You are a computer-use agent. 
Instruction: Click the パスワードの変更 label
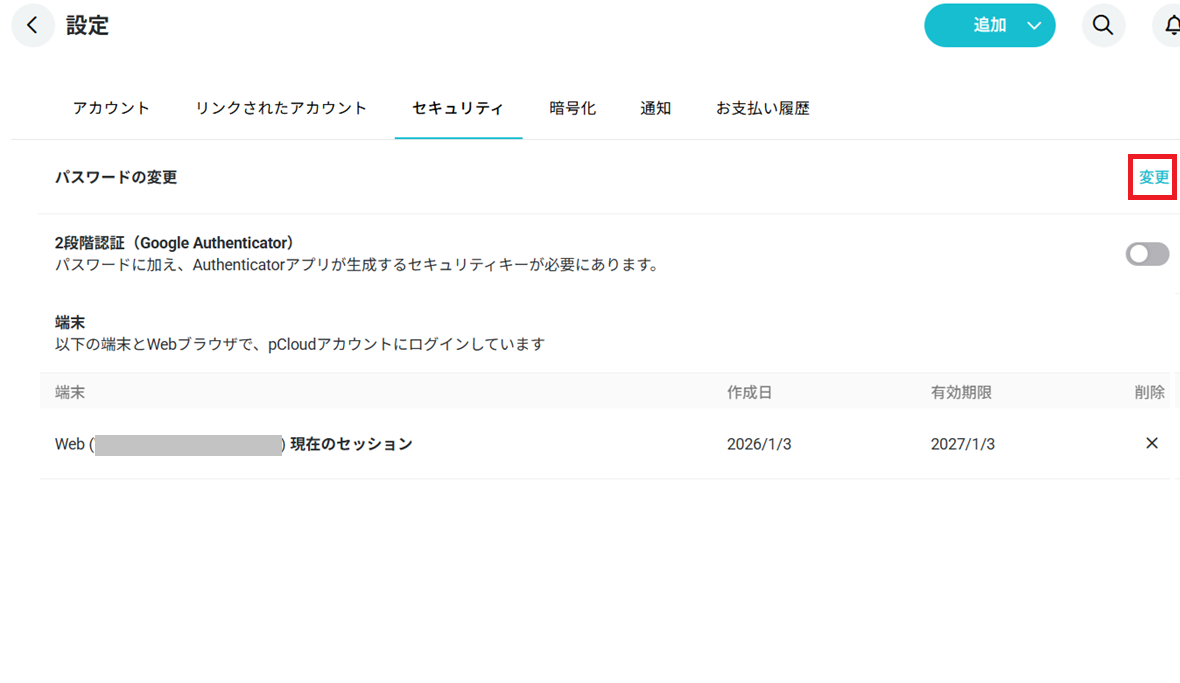(x=116, y=177)
